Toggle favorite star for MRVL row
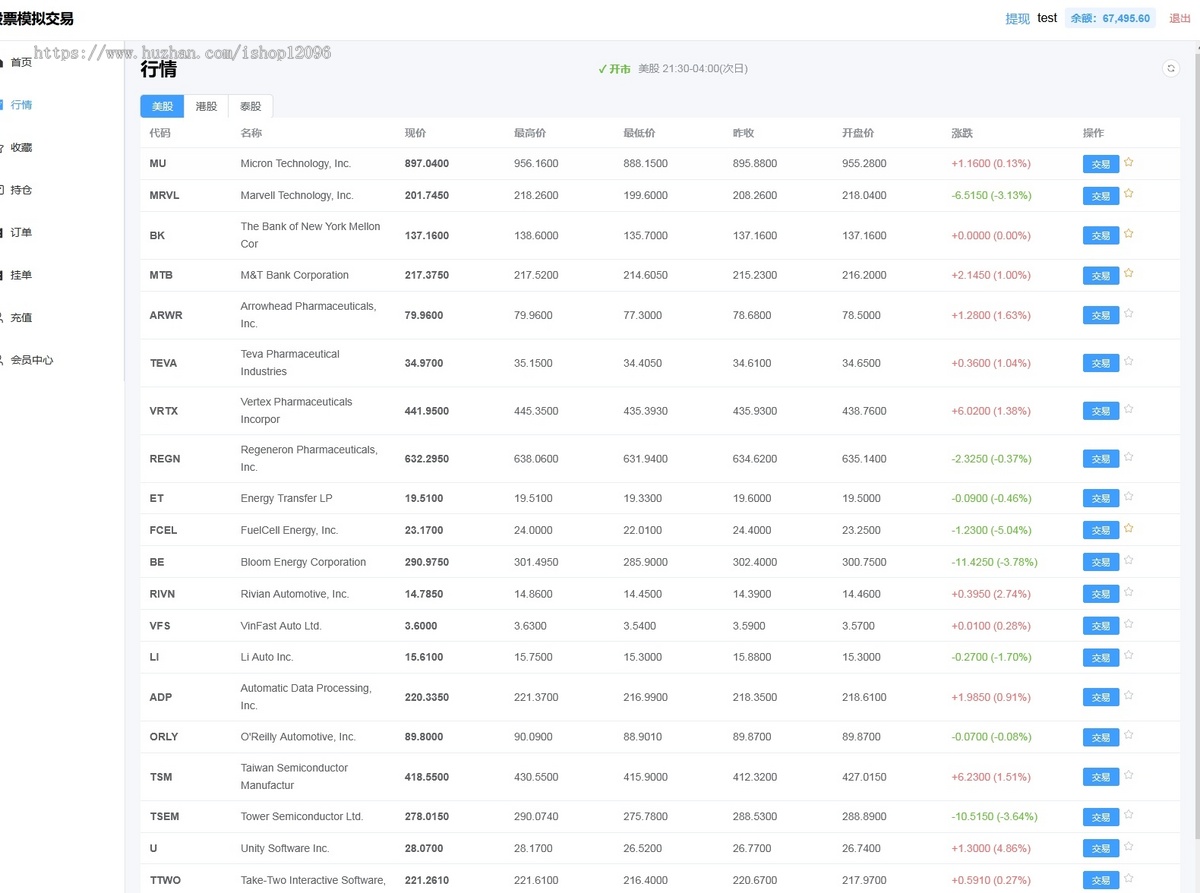Screen dimensions: 1200x893 (1128, 194)
